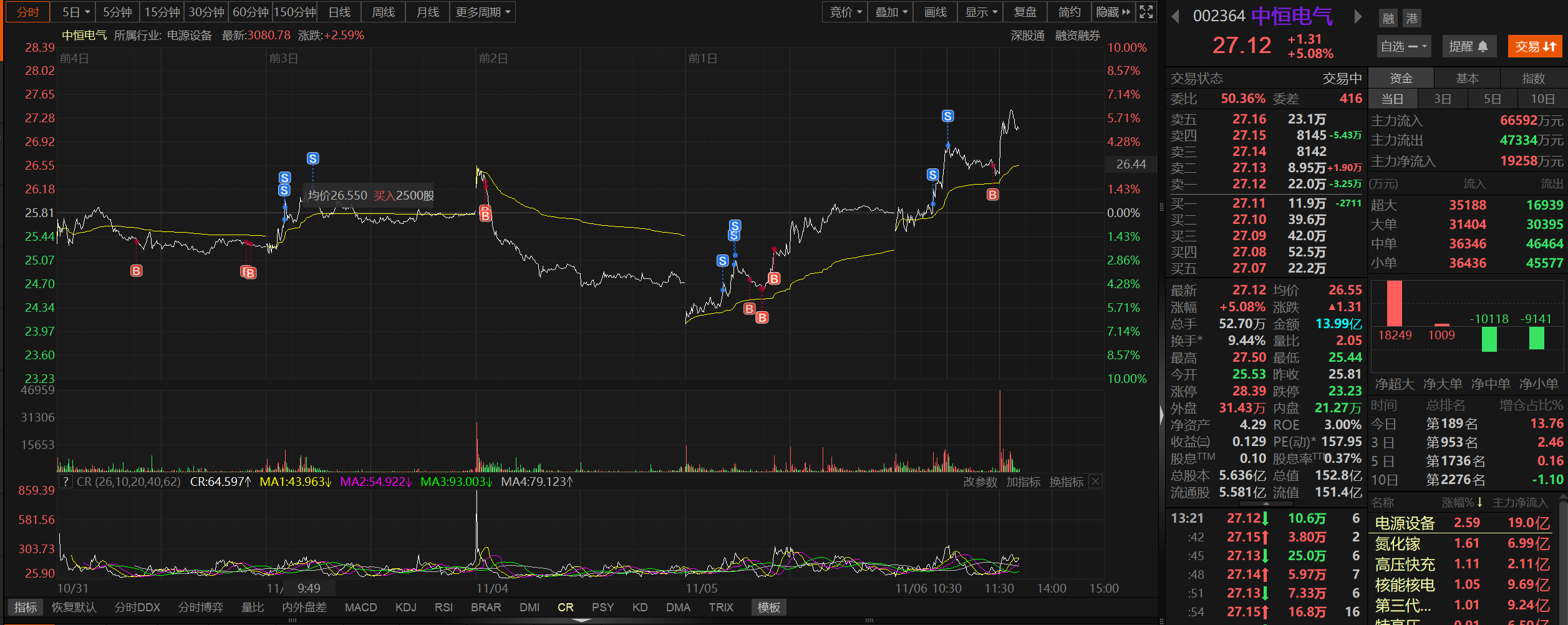Select the RSI indicator

coord(444,607)
